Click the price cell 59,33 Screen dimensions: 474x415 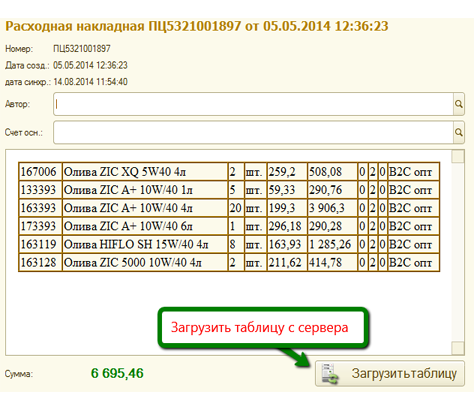coord(287,190)
